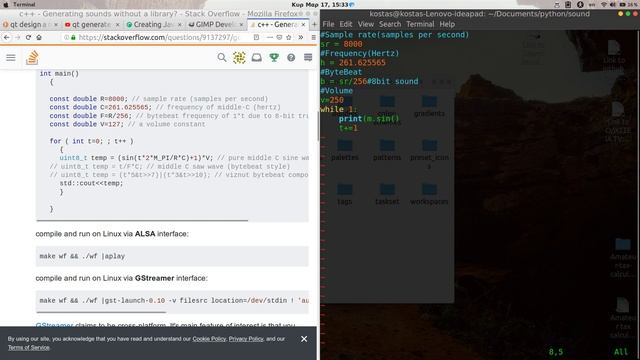The width and height of the screenshot is (640, 360).
Task: Click the yellow-green user avatar icon
Action: [239, 58]
